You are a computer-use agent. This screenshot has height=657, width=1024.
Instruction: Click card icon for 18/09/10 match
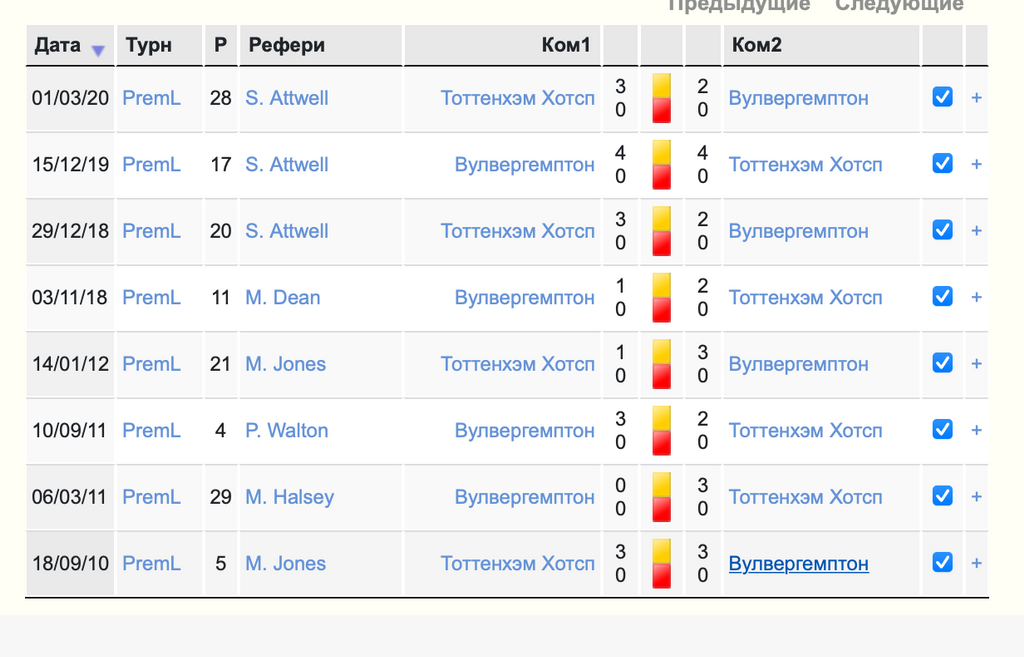point(662,564)
